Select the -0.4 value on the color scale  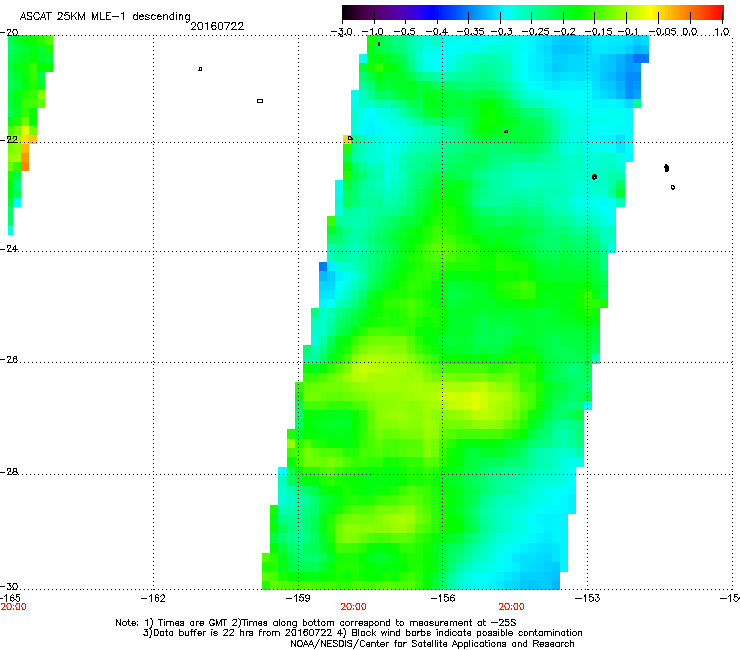(437, 32)
